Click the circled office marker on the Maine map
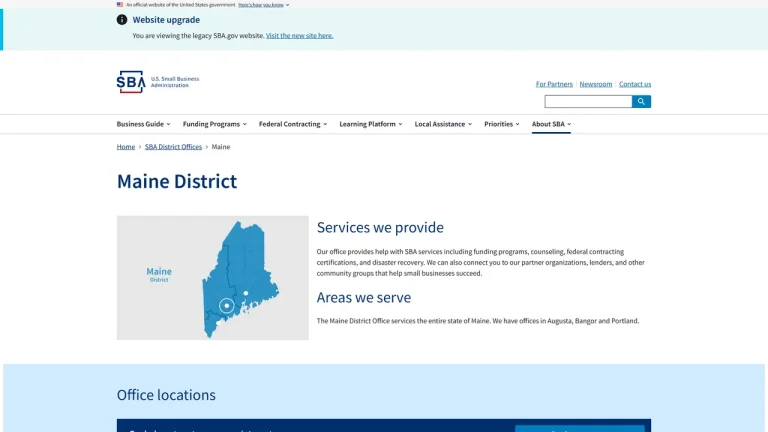The image size is (768, 432). [x=227, y=306]
